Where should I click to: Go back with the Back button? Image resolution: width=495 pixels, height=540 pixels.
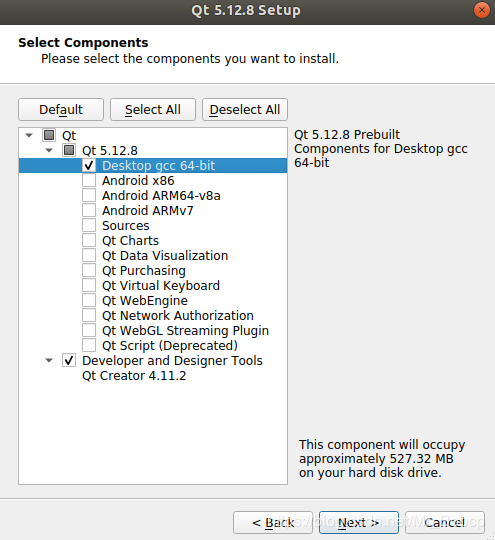coord(273,522)
